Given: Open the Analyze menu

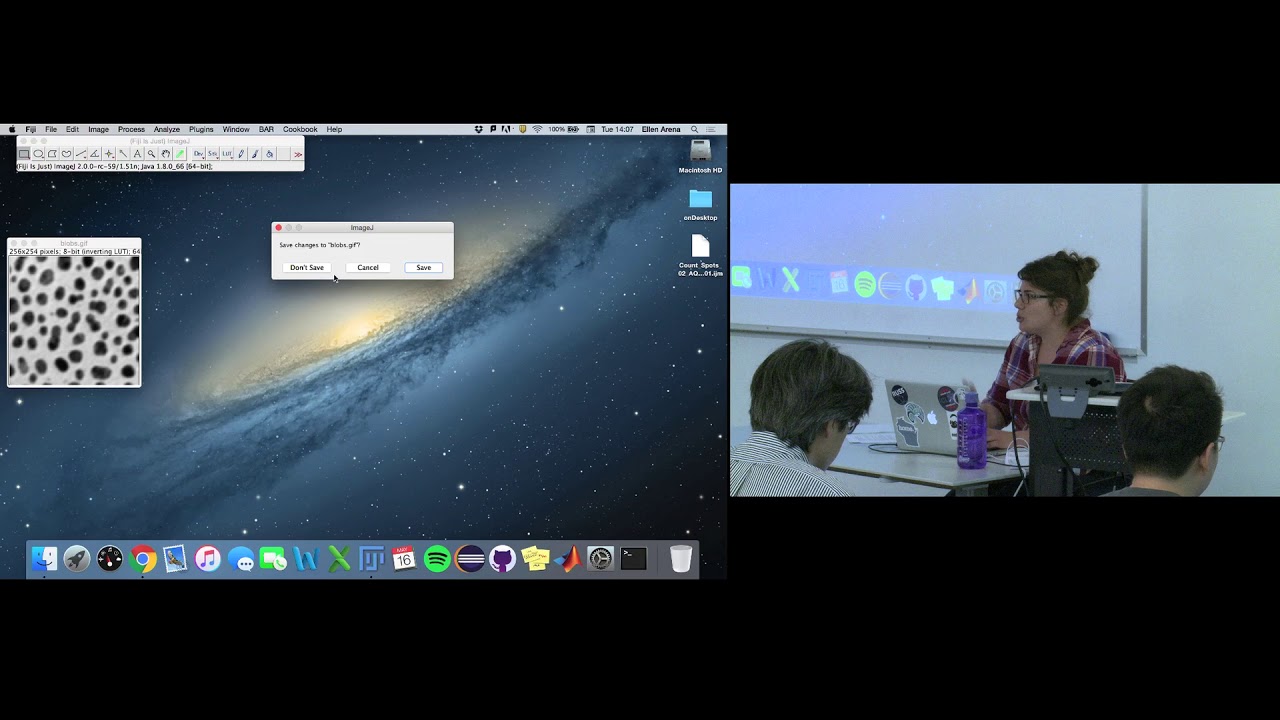Looking at the screenshot, I should (x=167, y=129).
